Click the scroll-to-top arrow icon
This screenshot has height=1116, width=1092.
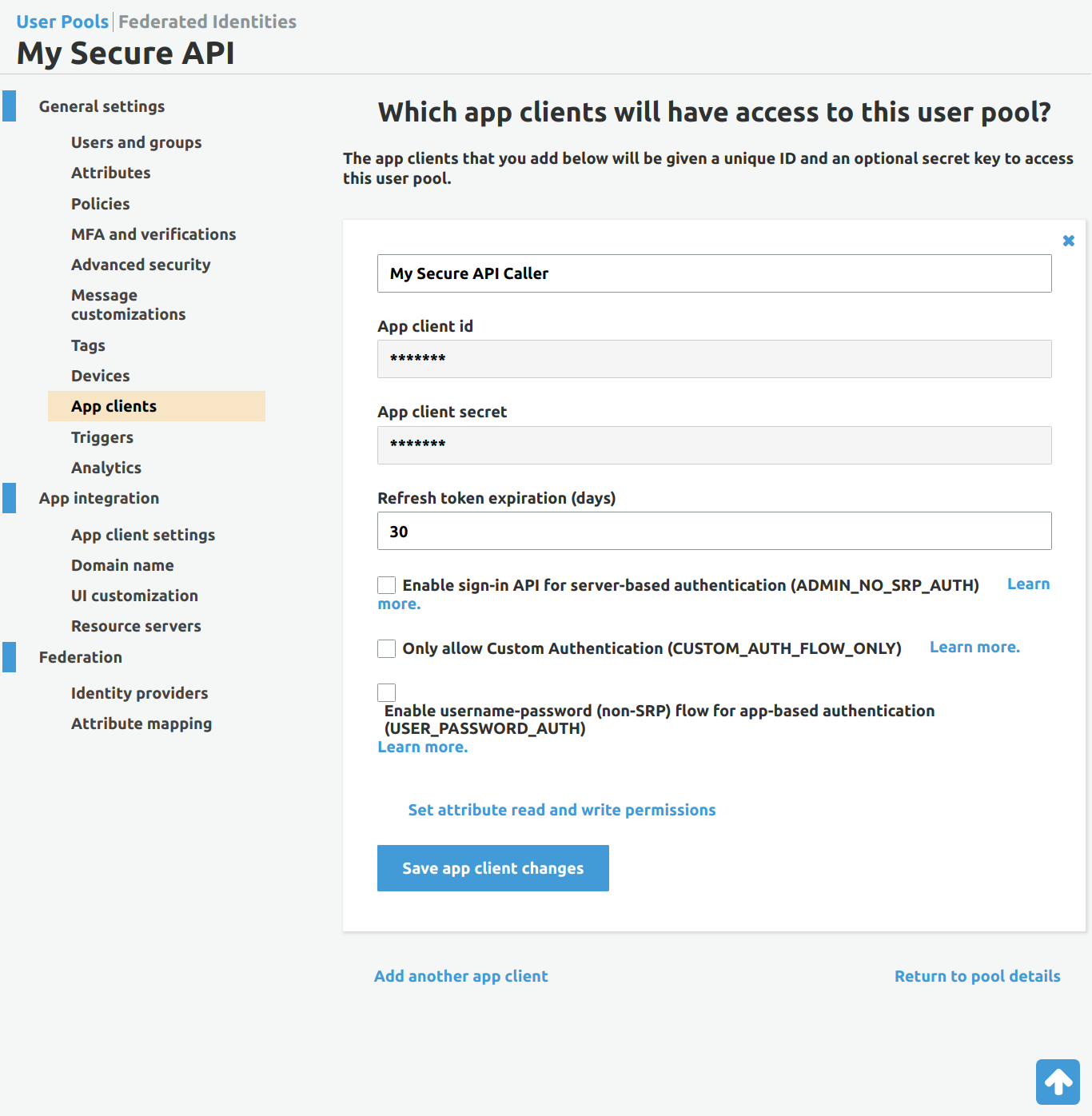(1058, 1082)
